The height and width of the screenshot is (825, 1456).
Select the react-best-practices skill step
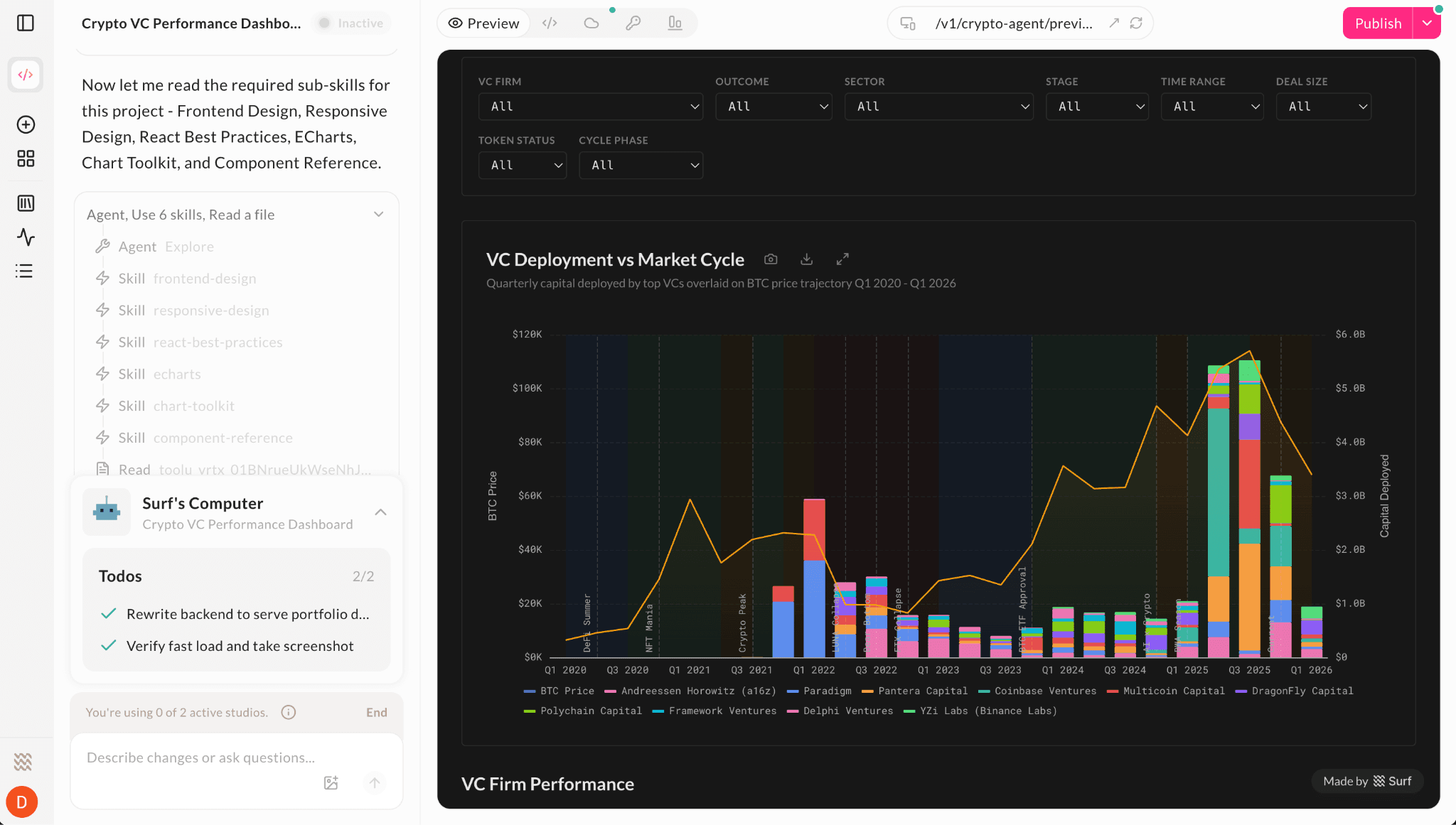point(189,343)
